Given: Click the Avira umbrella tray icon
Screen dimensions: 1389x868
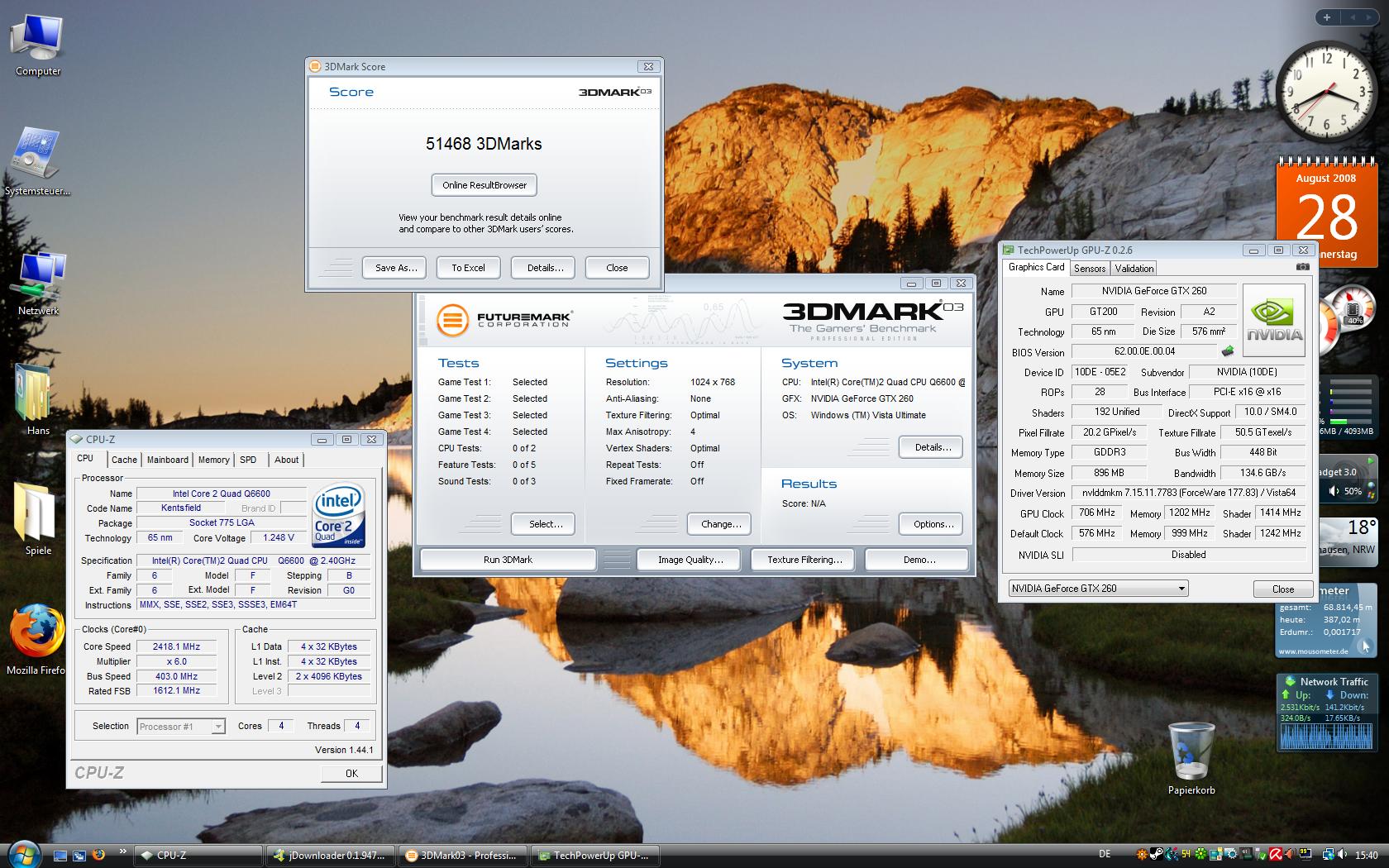Looking at the screenshot, I should pyautogui.click(x=1276, y=856).
